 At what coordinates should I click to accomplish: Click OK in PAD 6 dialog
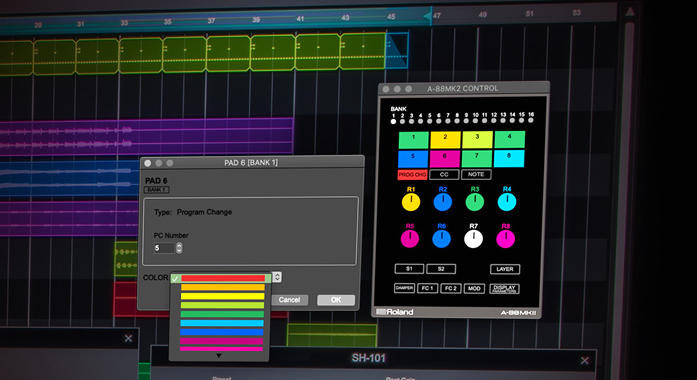(336, 300)
